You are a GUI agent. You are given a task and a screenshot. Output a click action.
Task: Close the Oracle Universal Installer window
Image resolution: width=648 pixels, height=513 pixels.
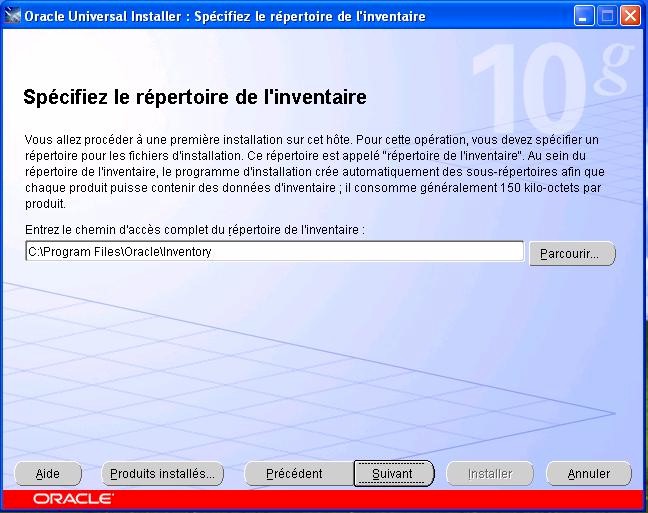(630, 16)
